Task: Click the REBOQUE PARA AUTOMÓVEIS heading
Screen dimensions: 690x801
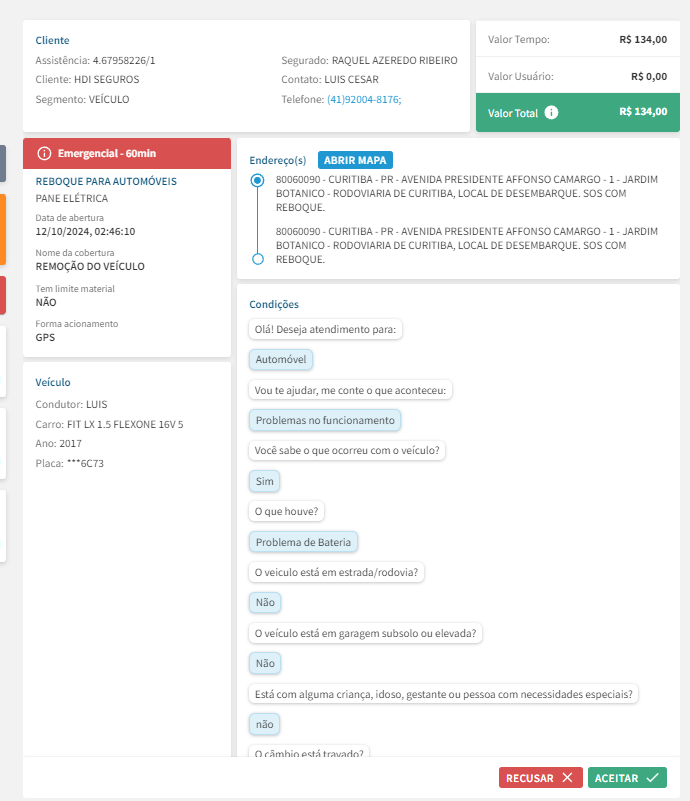Action: pyautogui.click(x=106, y=182)
